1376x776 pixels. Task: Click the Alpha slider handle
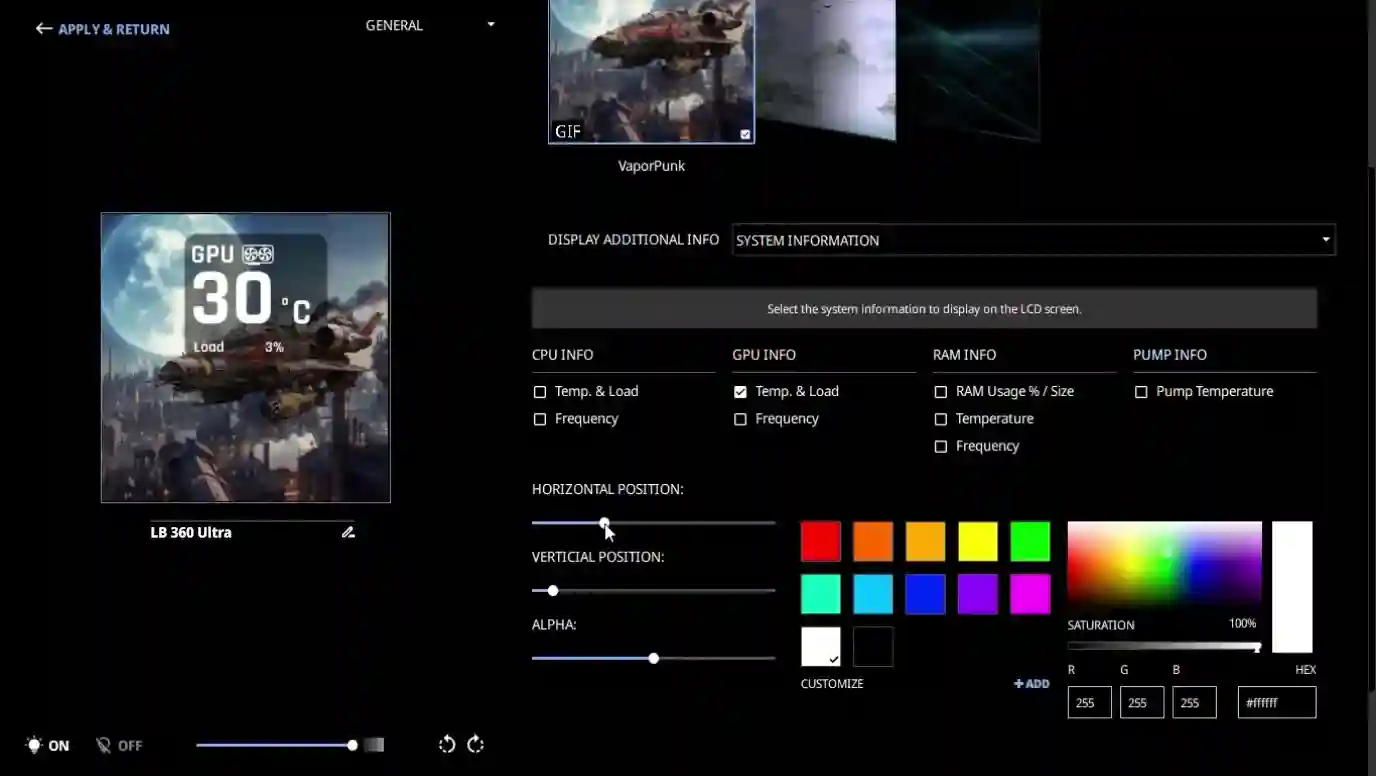tap(653, 658)
